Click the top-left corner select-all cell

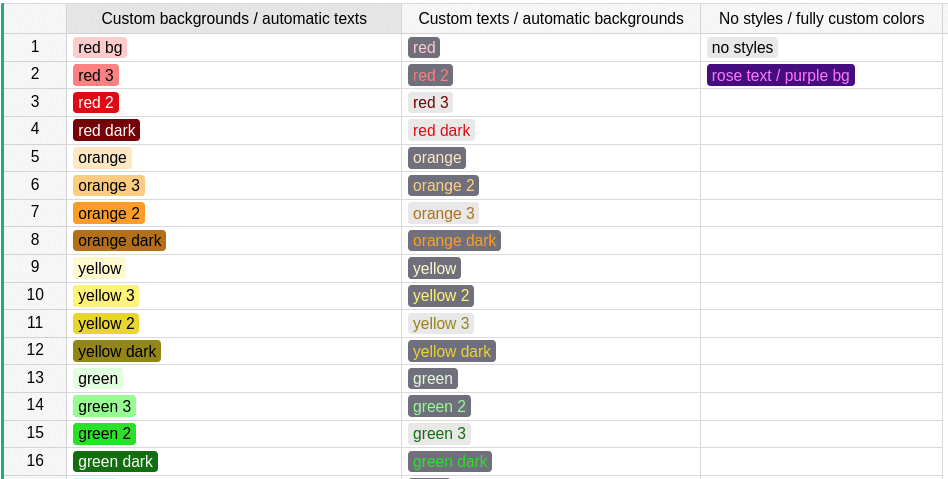[x=35, y=18]
